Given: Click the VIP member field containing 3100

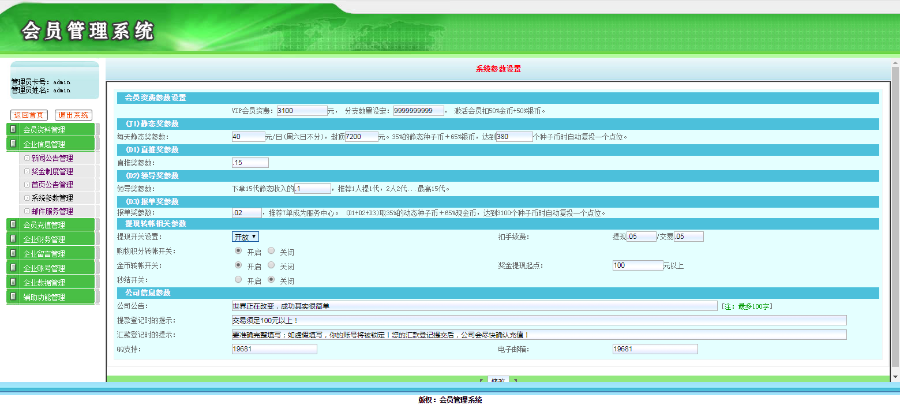Looking at the screenshot, I should point(302,111).
